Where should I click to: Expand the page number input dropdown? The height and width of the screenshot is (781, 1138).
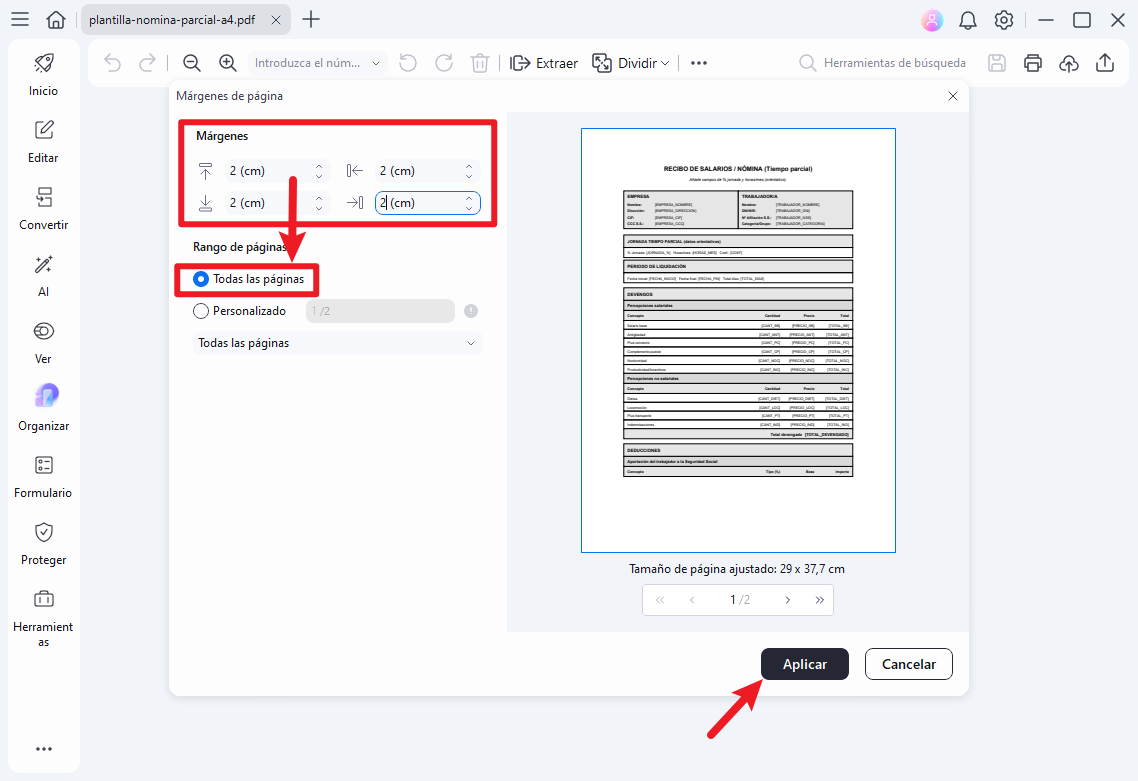coord(376,63)
